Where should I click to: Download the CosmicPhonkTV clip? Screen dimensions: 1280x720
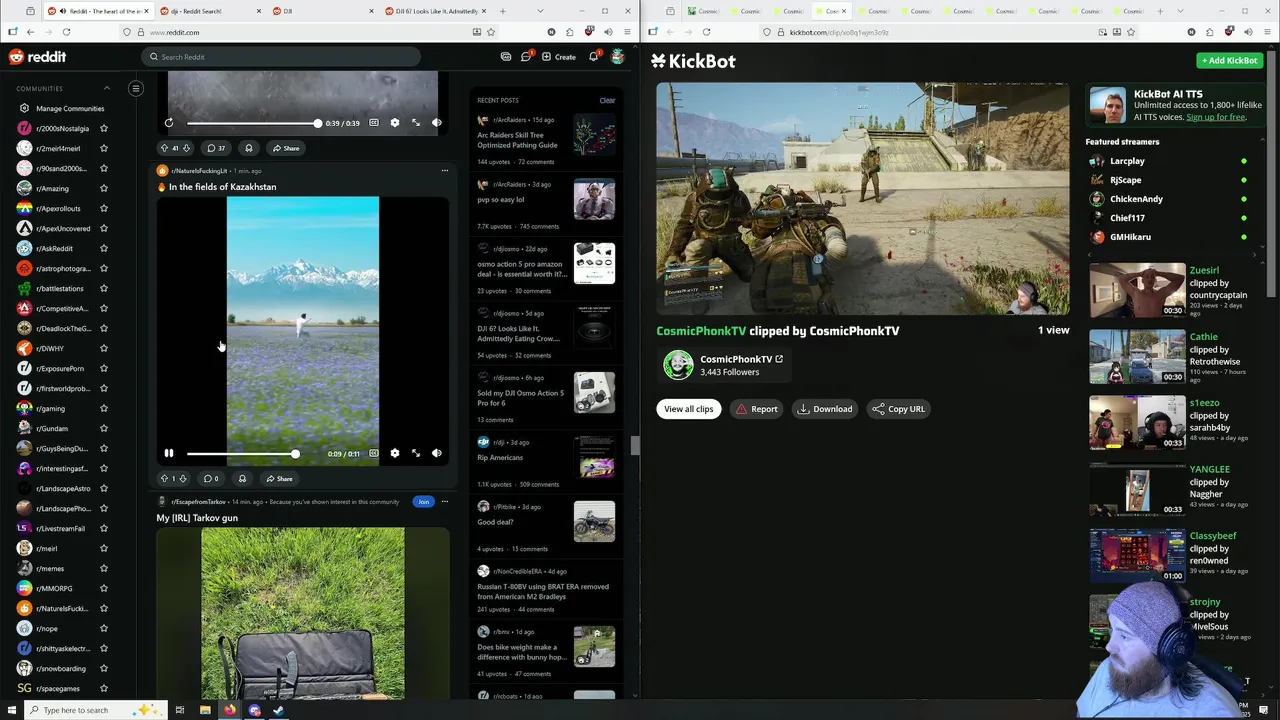tap(825, 409)
